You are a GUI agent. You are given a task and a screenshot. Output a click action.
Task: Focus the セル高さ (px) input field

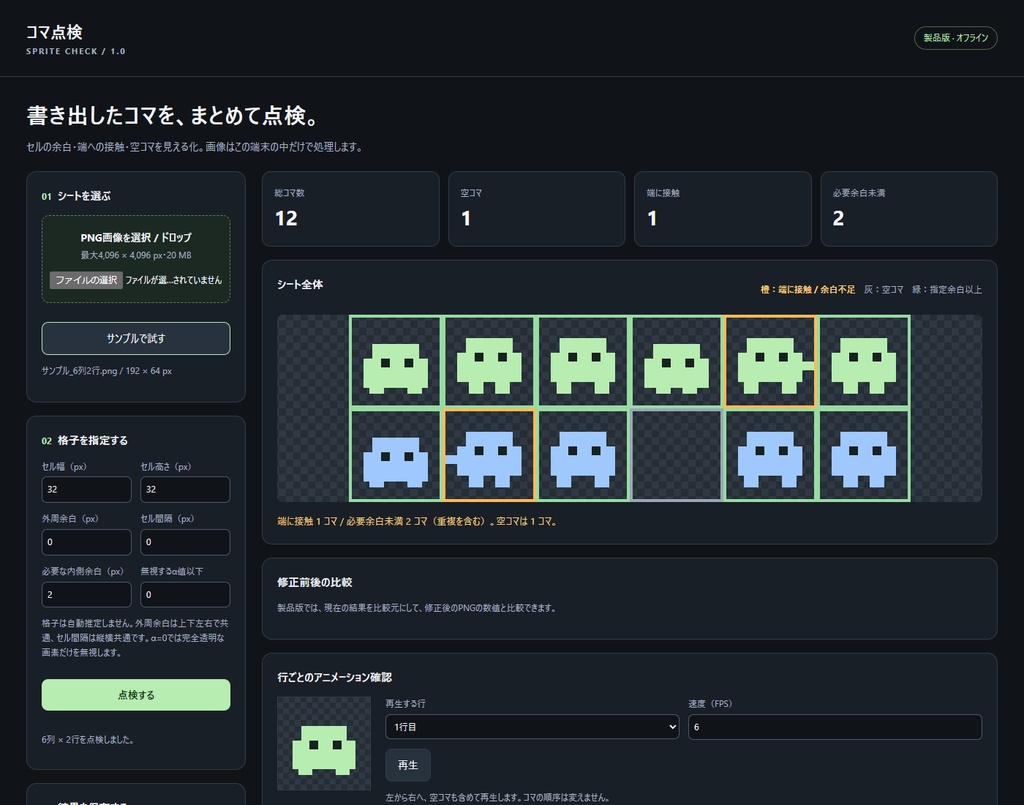[185, 489]
